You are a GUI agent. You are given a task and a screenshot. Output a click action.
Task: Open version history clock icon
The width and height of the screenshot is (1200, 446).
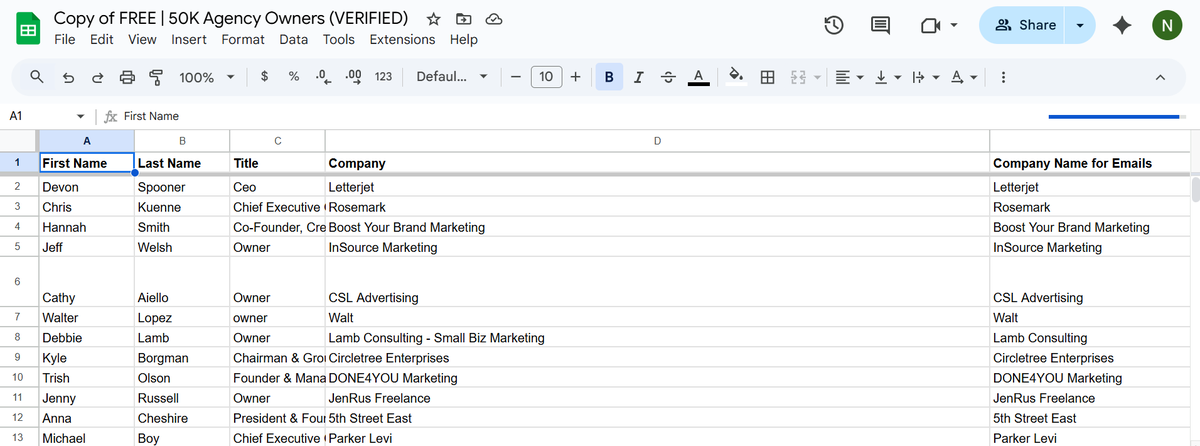835,26
